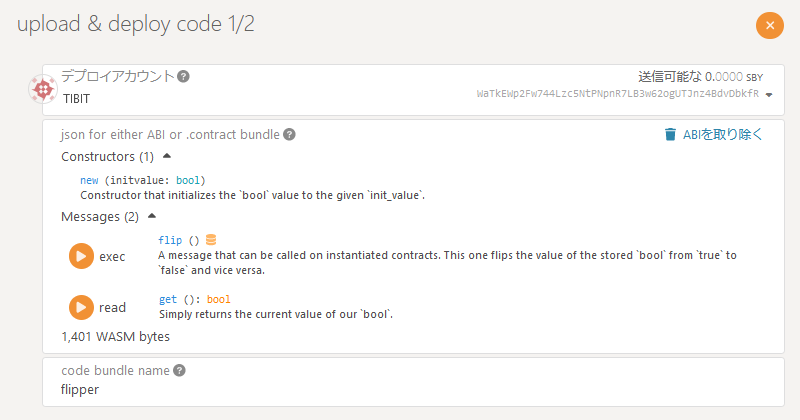Open help for デプロイアカウント label

[x=184, y=76]
